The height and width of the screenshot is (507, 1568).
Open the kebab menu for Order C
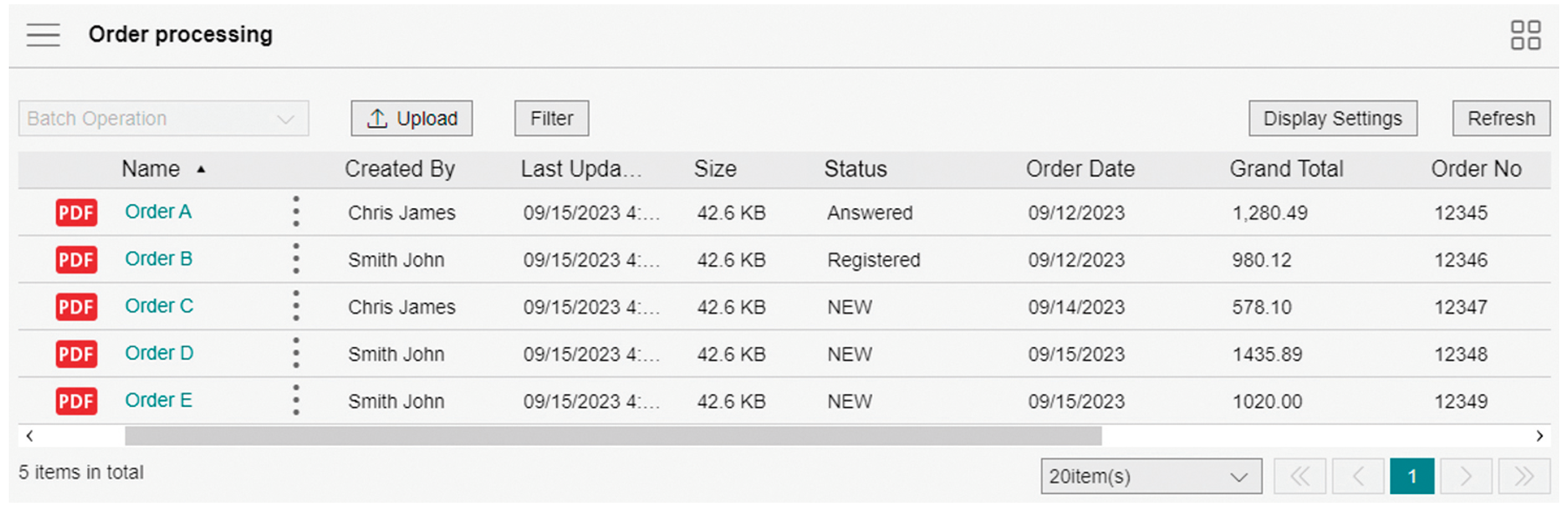[296, 306]
